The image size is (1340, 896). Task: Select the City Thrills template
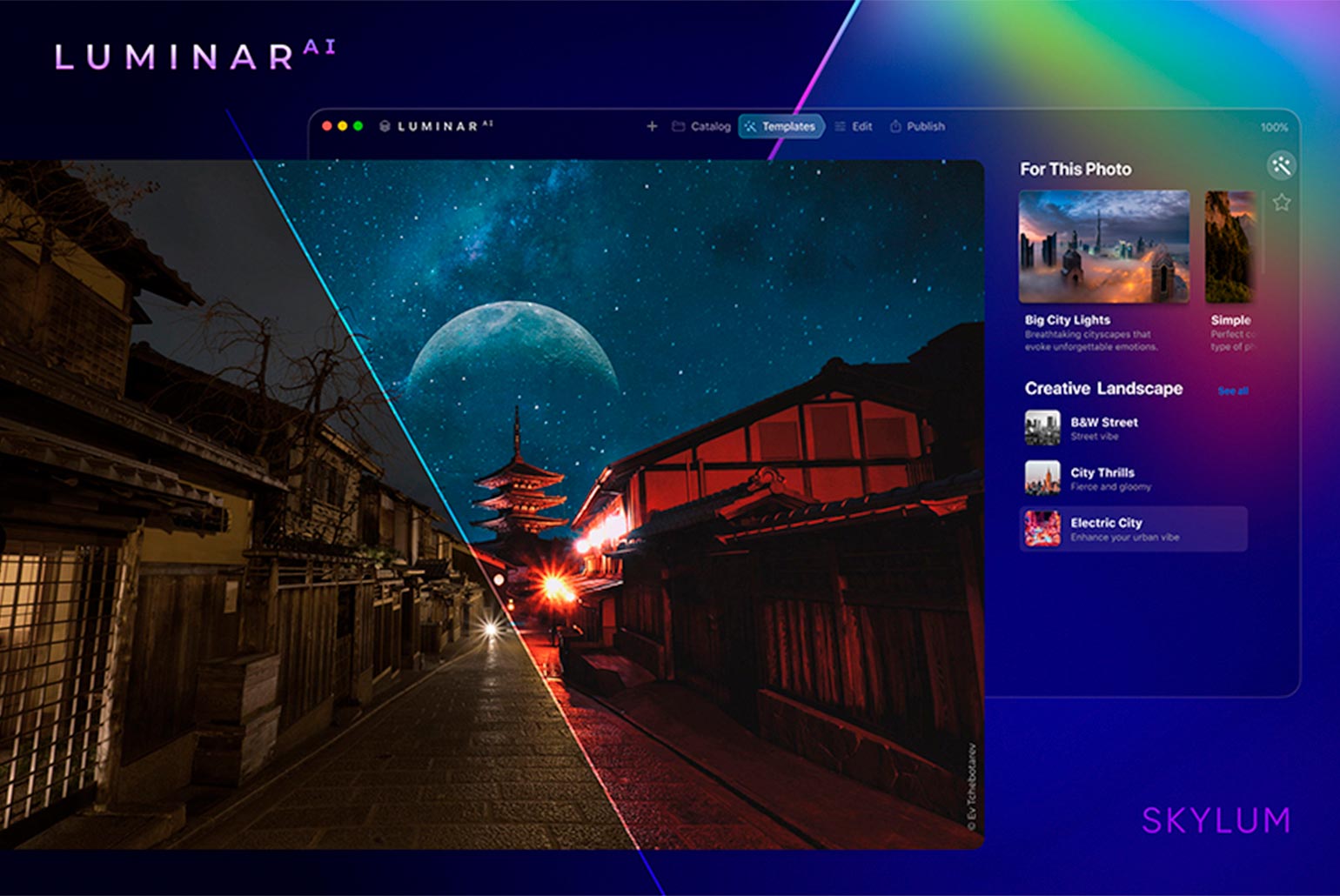(1133, 478)
